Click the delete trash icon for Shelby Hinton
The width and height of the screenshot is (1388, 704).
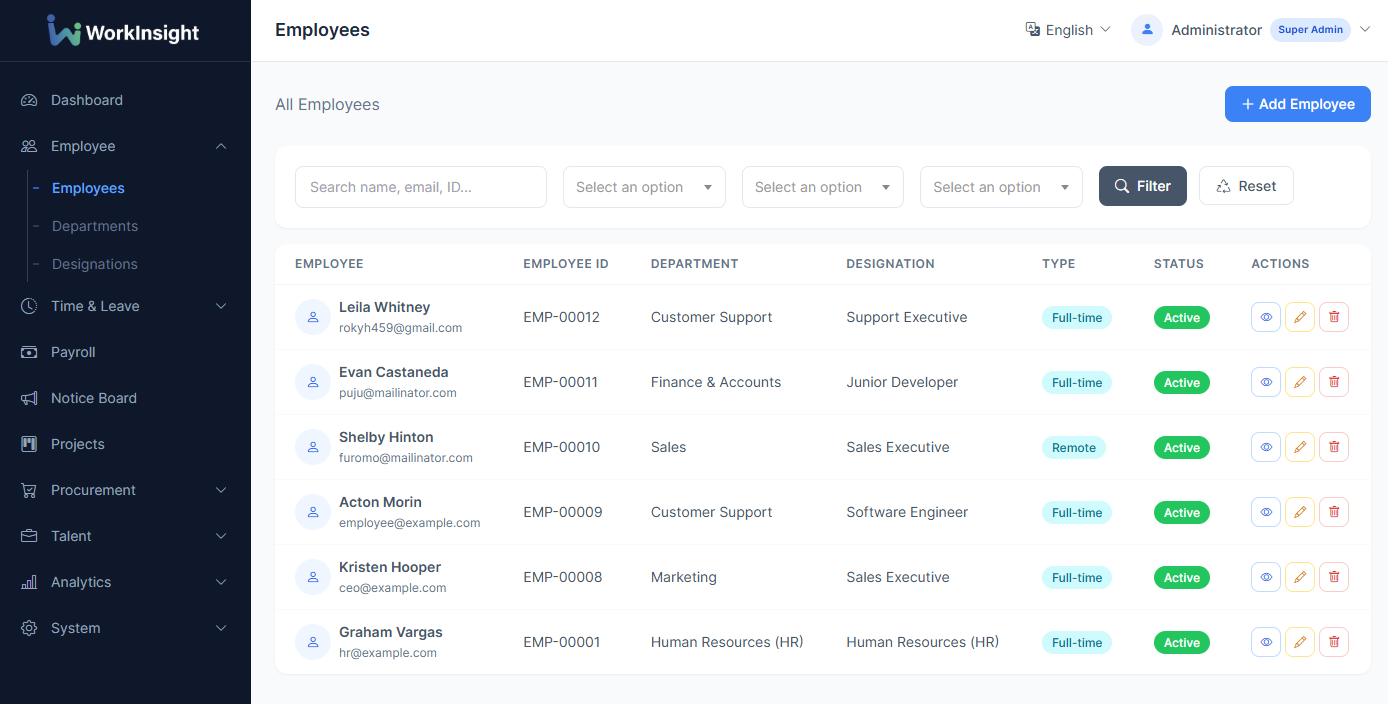click(1333, 447)
